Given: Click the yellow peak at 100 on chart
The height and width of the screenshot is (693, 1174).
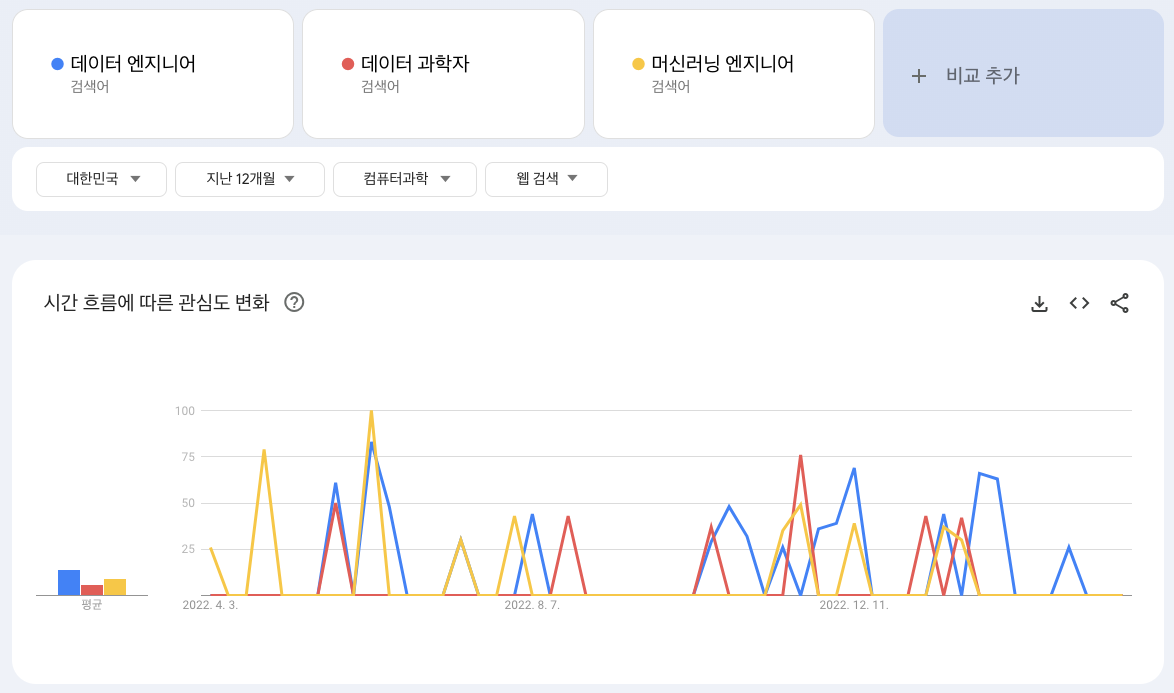Looking at the screenshot, I should click(371, 412).
